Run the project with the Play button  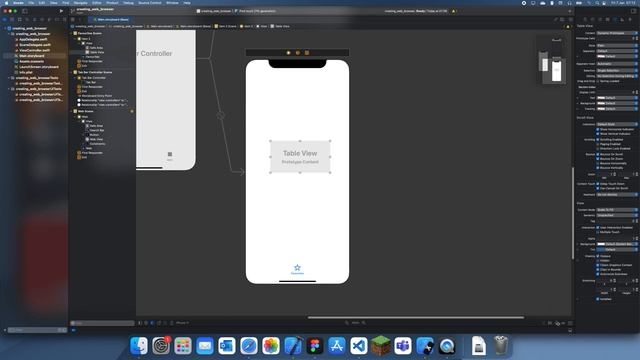[x=61, y=11]
